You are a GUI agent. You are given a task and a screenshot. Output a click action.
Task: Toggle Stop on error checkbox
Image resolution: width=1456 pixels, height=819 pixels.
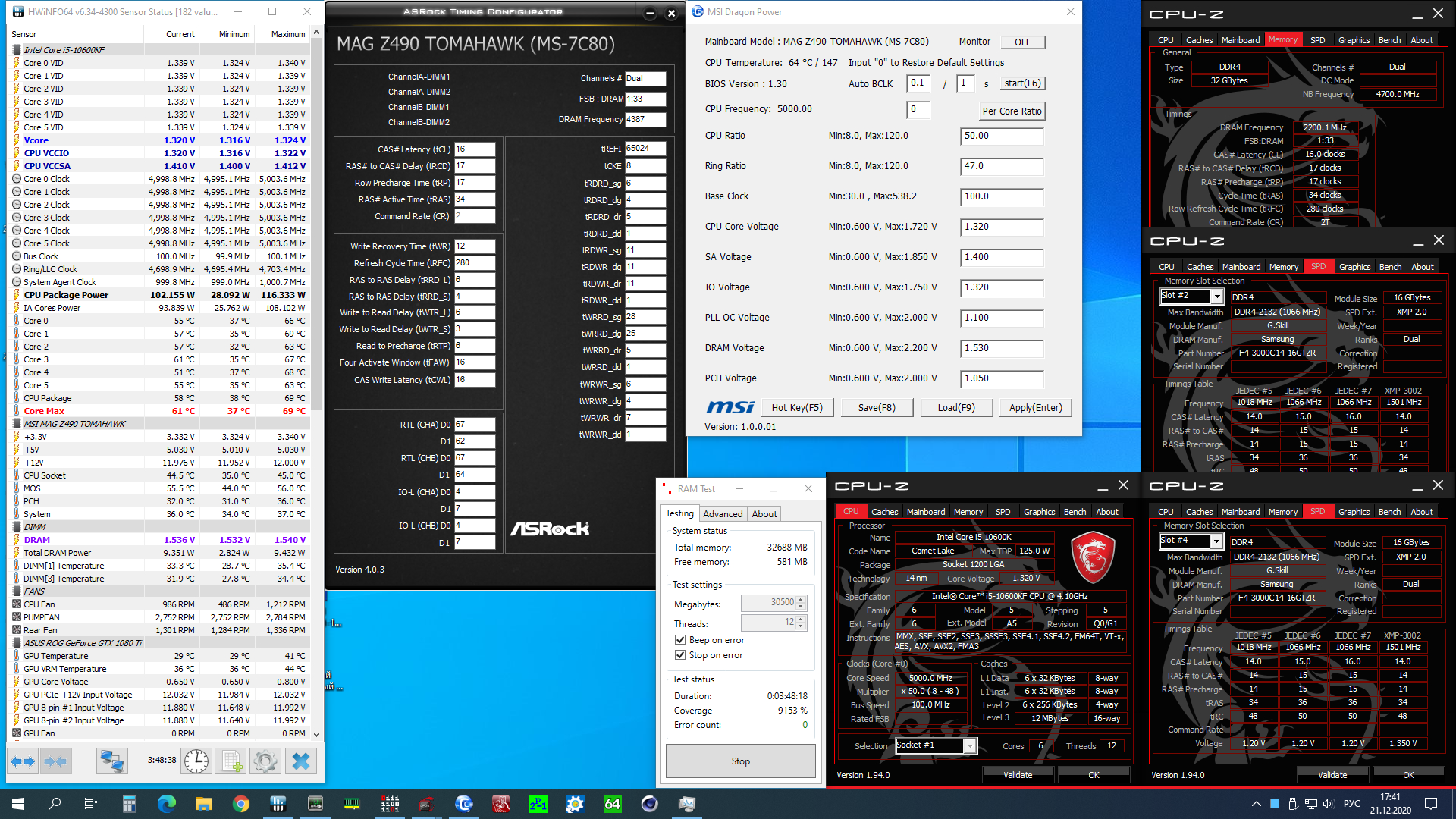click(x=680, y=655)
